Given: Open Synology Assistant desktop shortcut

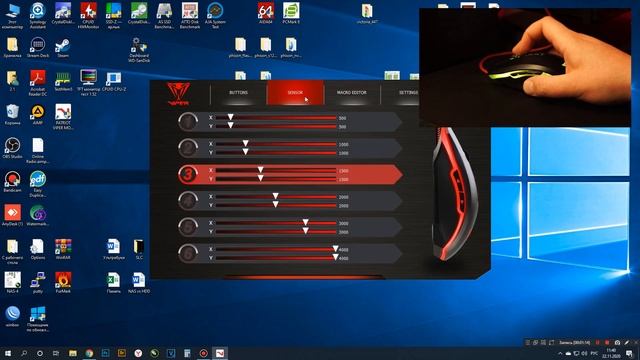Looking at the screenshot, I should point(38,16).
